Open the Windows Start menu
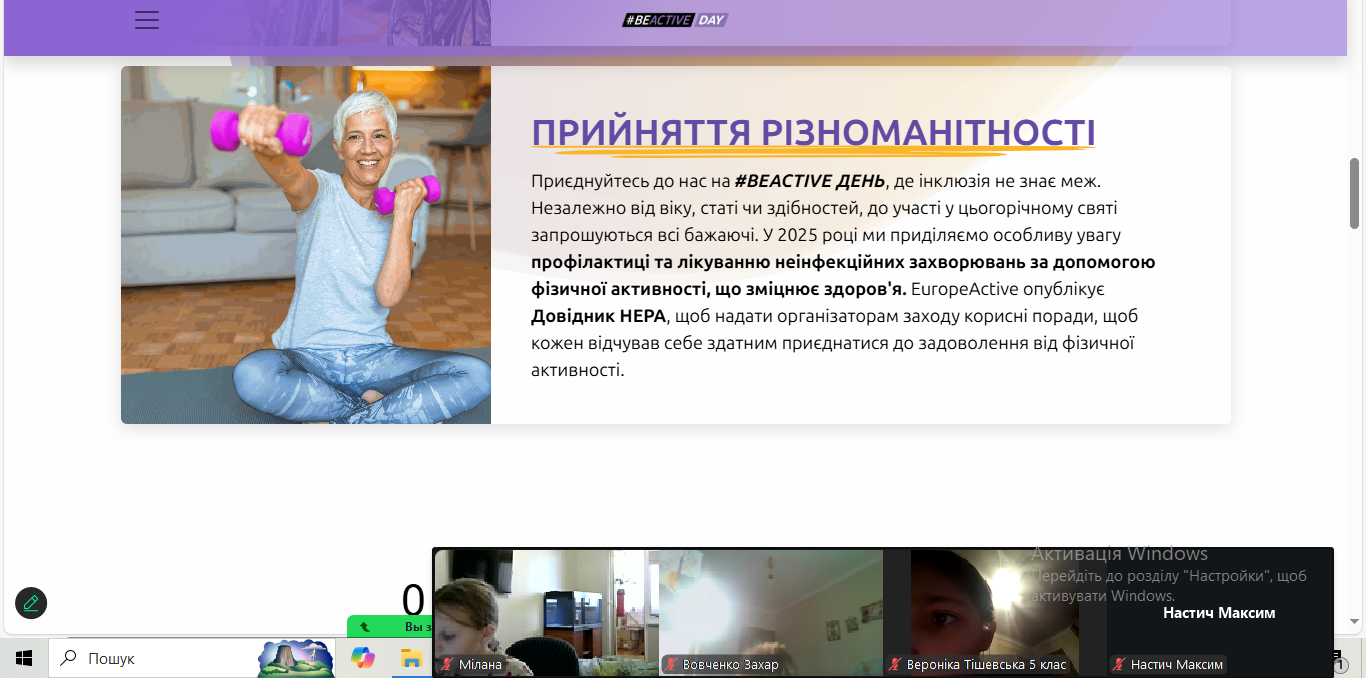1366x678 pixels. [x=24, y=658]
